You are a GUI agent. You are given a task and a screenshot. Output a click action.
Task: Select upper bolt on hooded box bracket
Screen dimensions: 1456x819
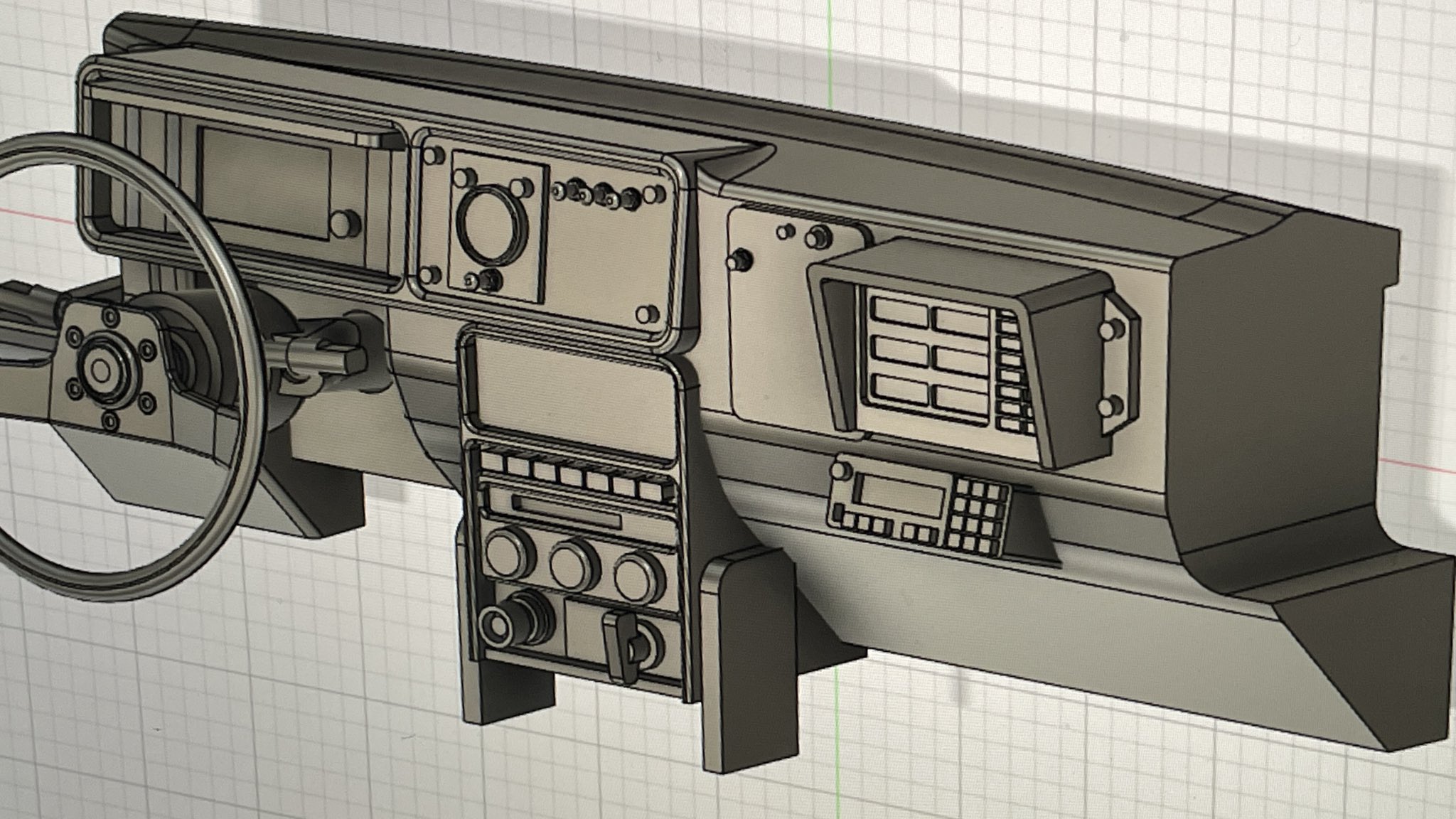pyautogui.click(x=1110, y=329)
